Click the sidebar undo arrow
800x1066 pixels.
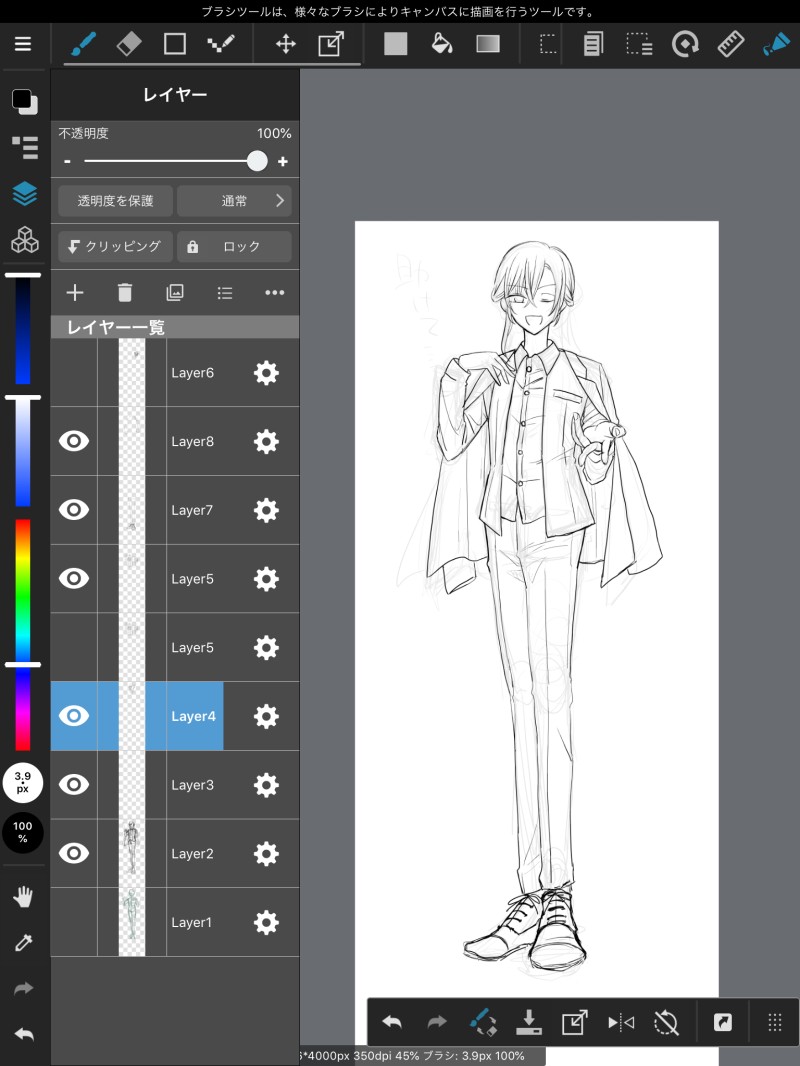[x=23, y=1035]
